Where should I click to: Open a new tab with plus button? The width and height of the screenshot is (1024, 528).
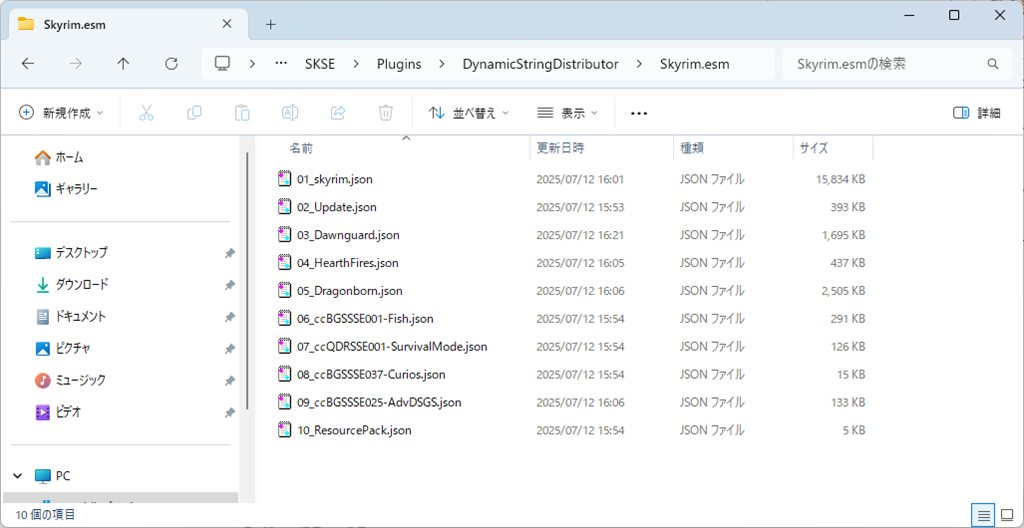pos(271,25)
